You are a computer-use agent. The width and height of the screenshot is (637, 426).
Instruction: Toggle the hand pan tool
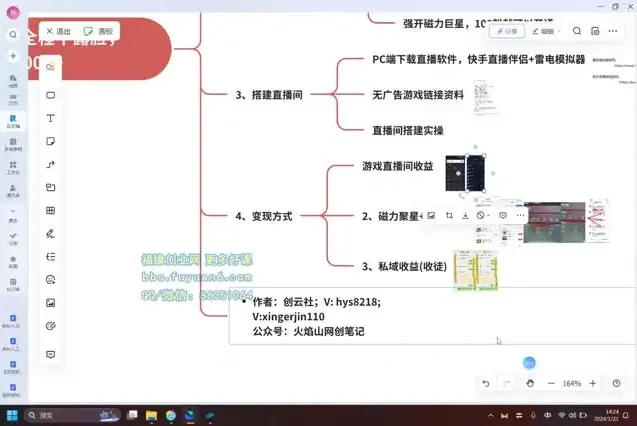(x=530, y=383)
